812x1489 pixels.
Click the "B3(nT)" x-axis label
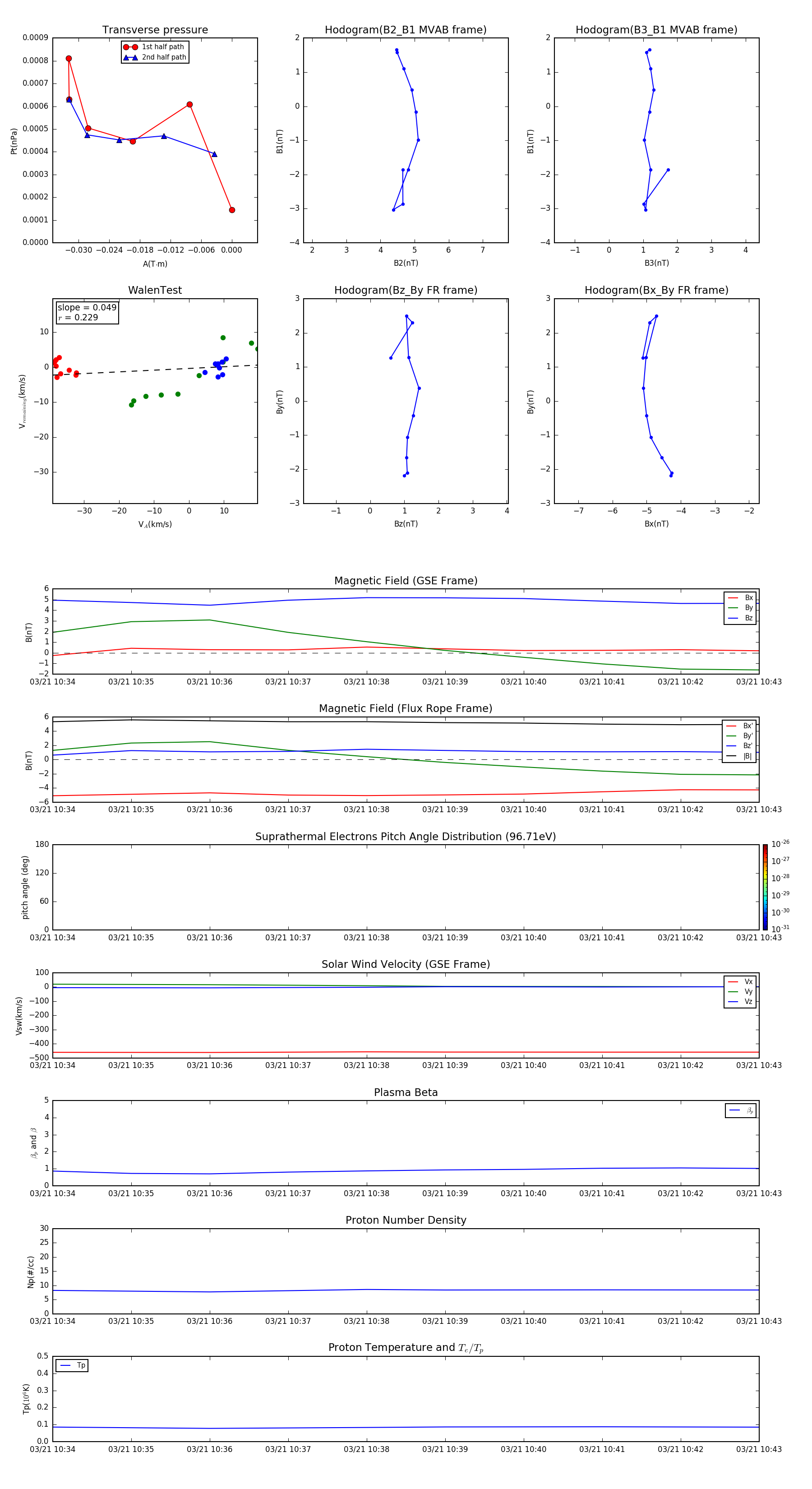tap(656, 263)
